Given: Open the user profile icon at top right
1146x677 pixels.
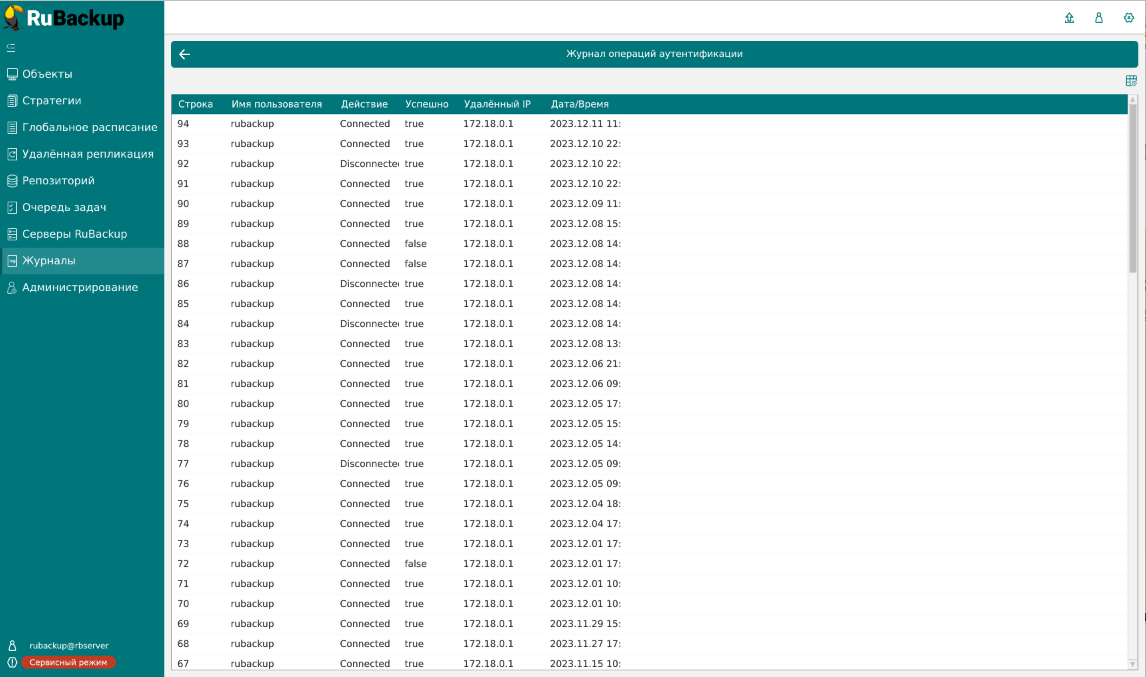Looking at the screenshot, I should click(x=1099, y=18).
